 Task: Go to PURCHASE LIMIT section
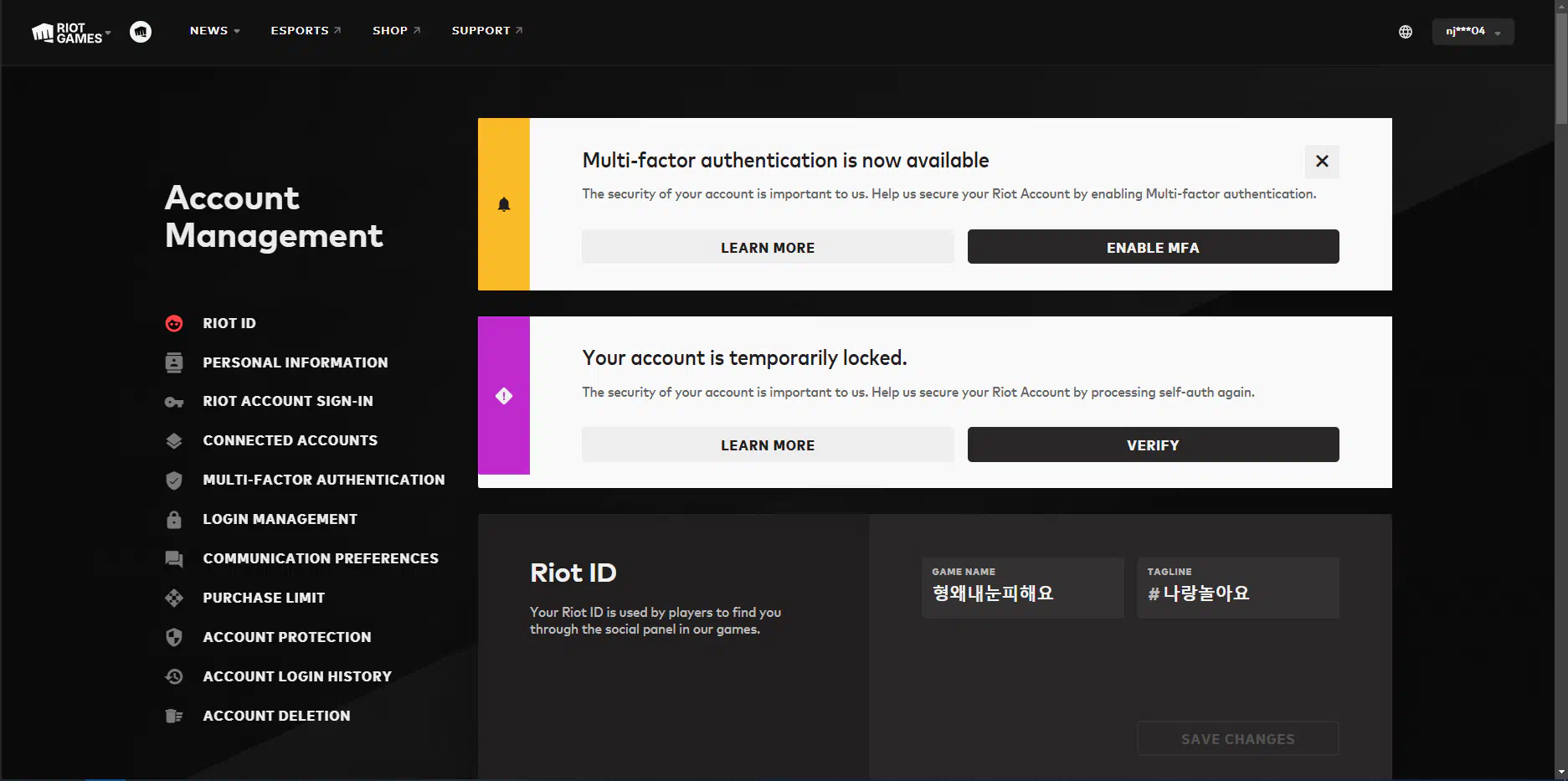(264, 599)
